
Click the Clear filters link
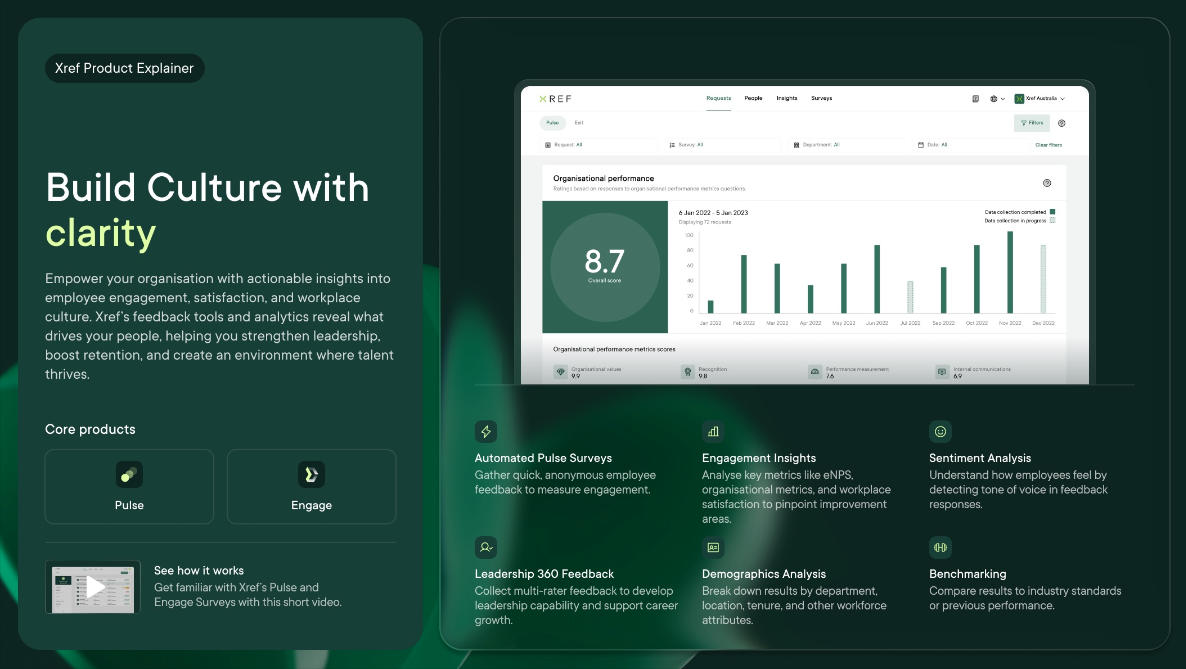coord(1048,145)
